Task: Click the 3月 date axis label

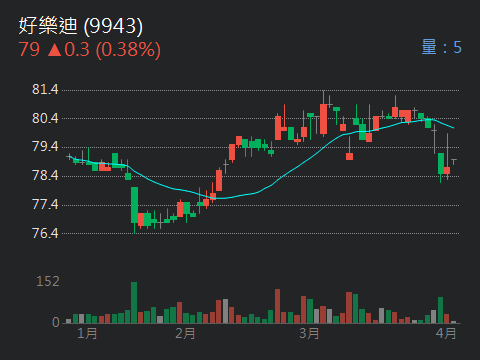Action: (309, 333)
